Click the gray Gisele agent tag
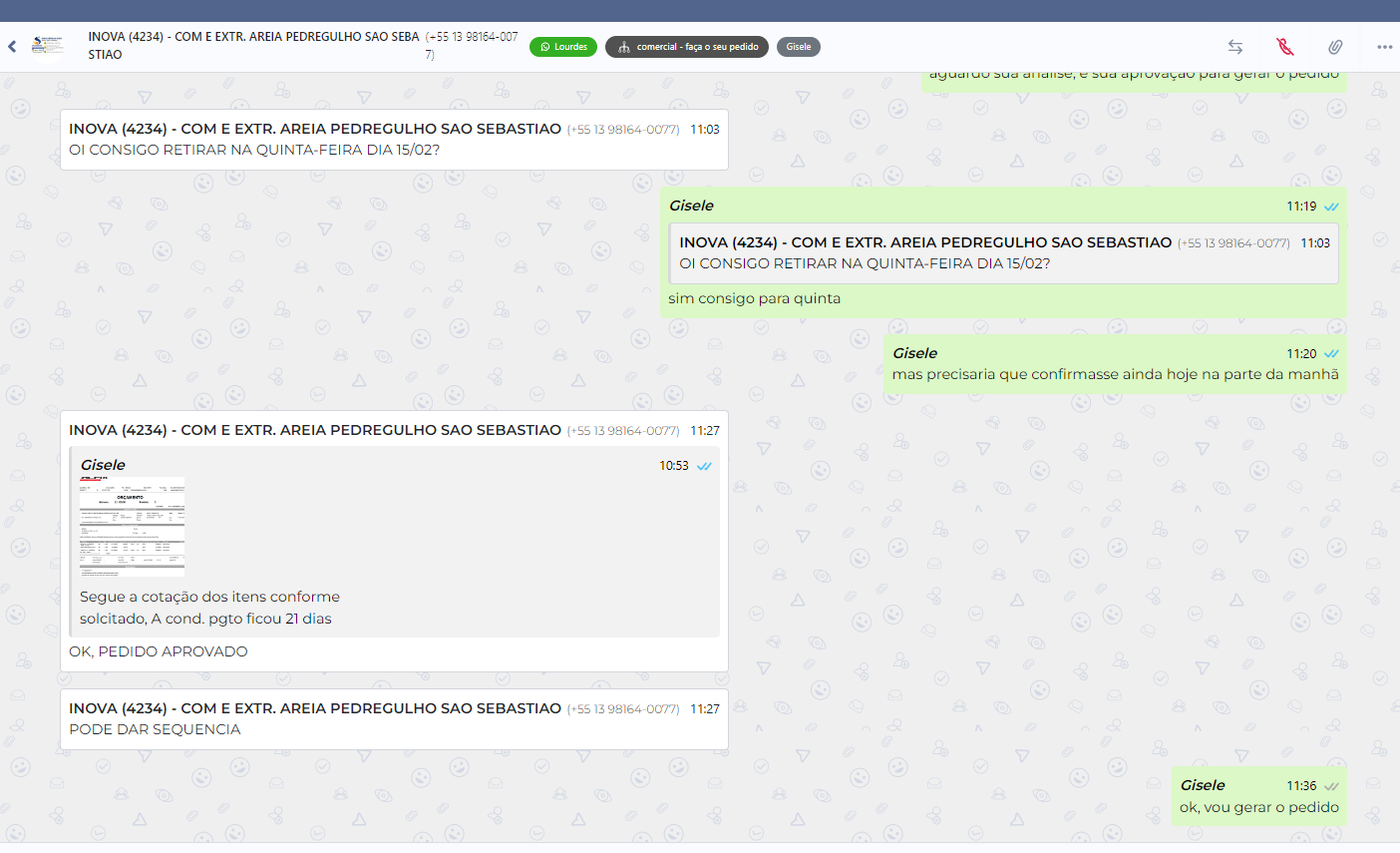 tap(799, 47)
